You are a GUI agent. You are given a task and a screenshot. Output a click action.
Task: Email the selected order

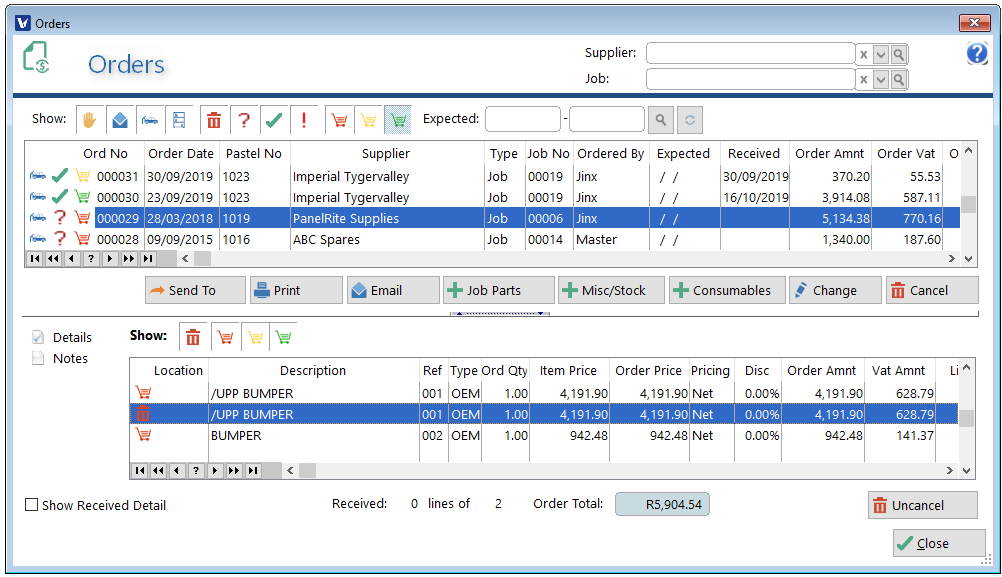393,290
